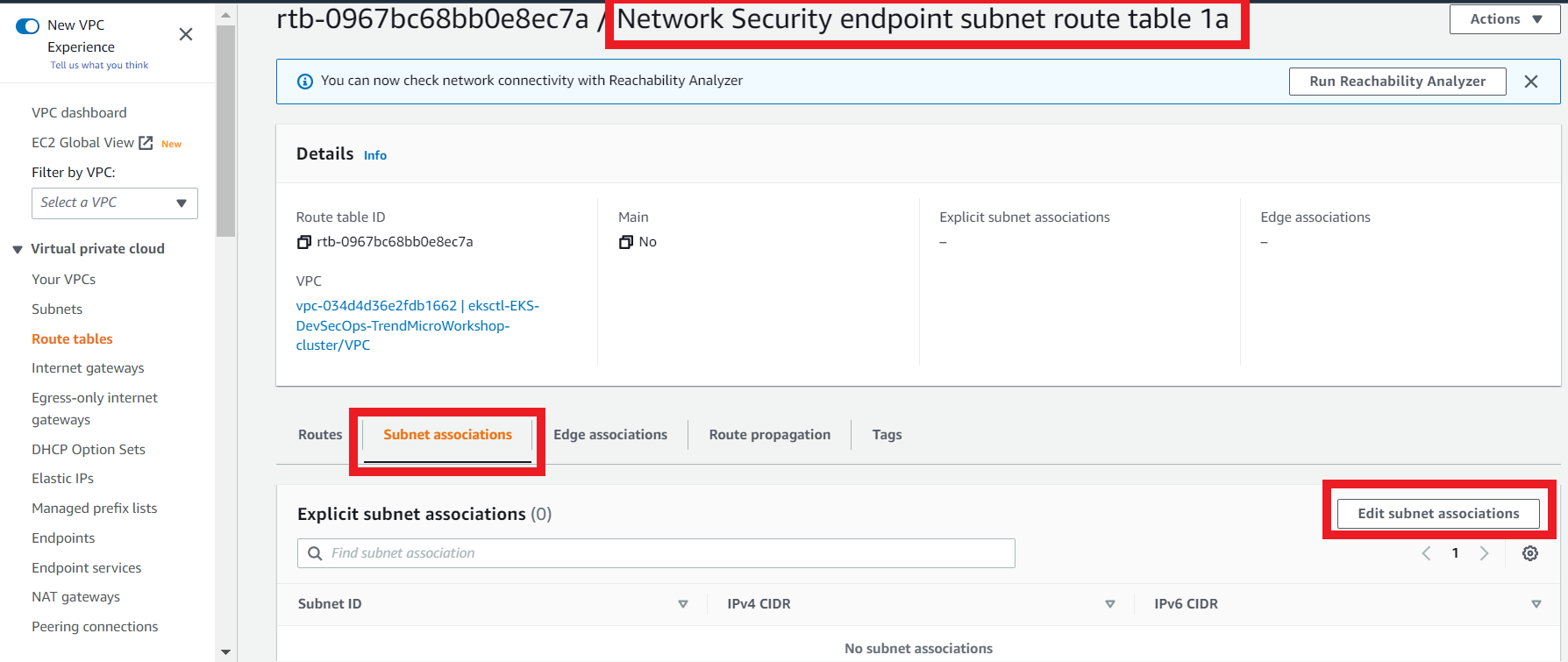The height and width of the screenshot is (662, 1568).
Task: Toggle the New VPC Experience switch
Action: (x=28, y=25)
